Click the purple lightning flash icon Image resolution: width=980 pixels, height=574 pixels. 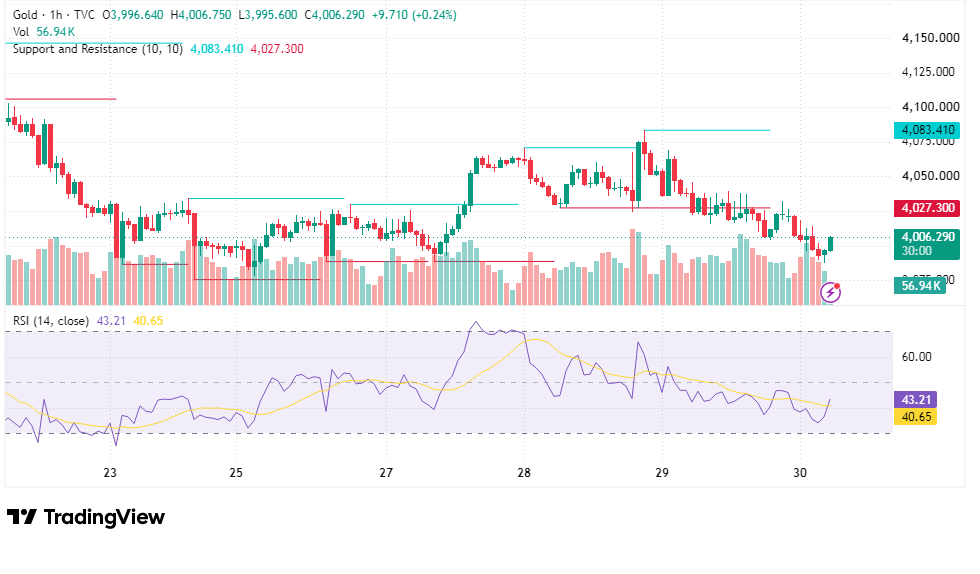(x=831, y=292)
